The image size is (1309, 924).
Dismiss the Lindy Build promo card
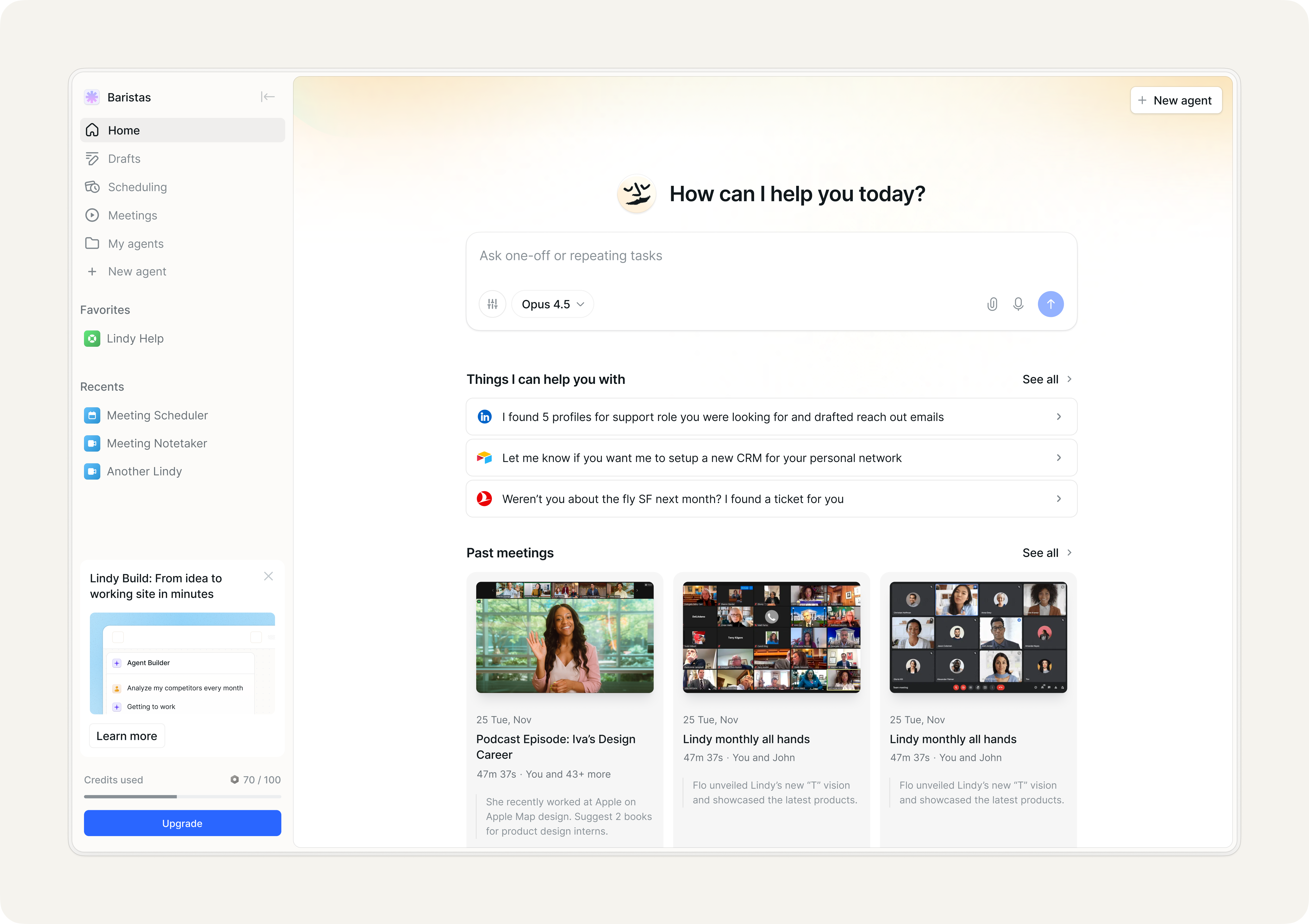(x=269, y=576)
